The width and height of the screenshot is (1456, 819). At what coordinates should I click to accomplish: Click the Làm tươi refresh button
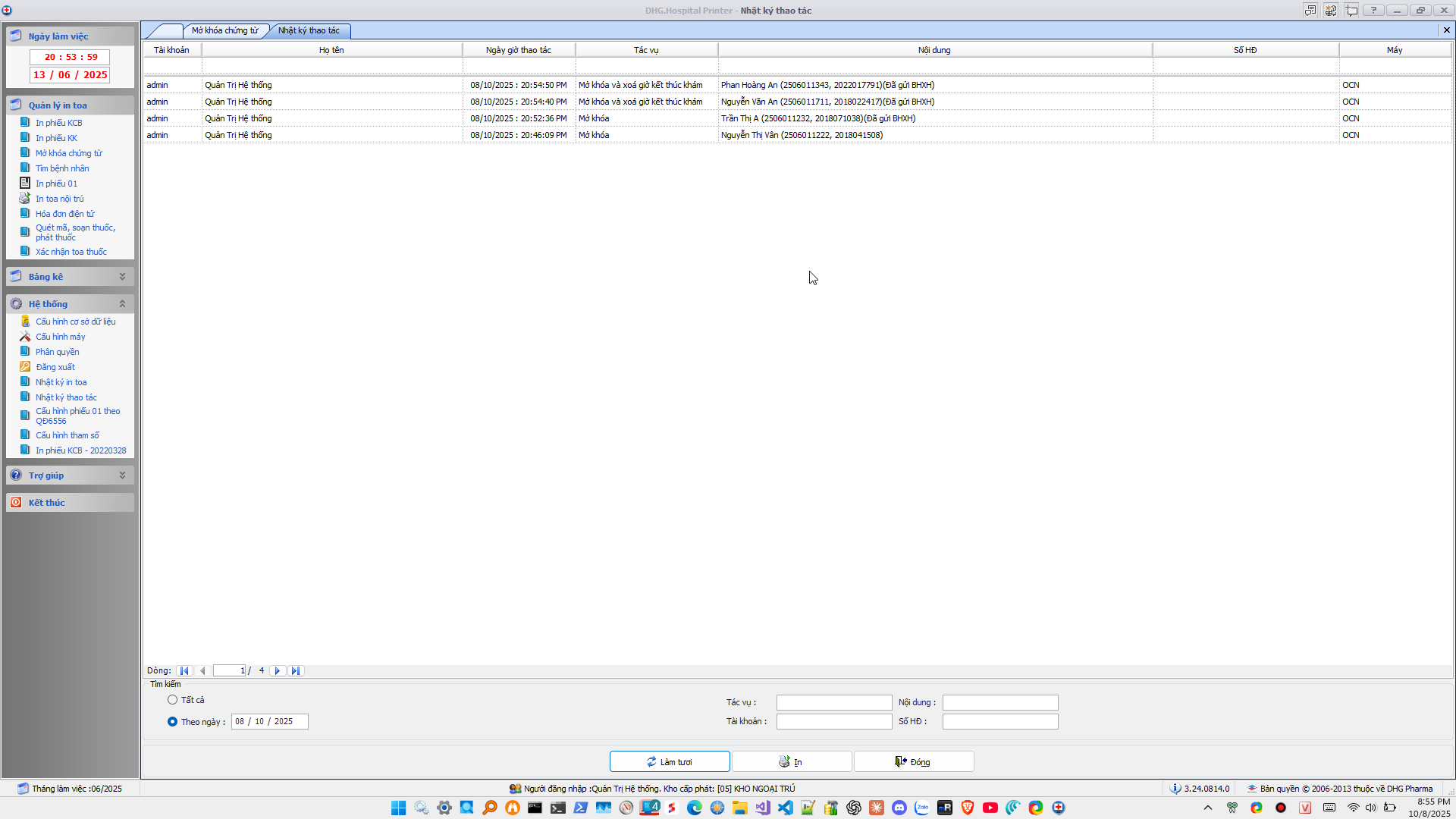point(670,762)
